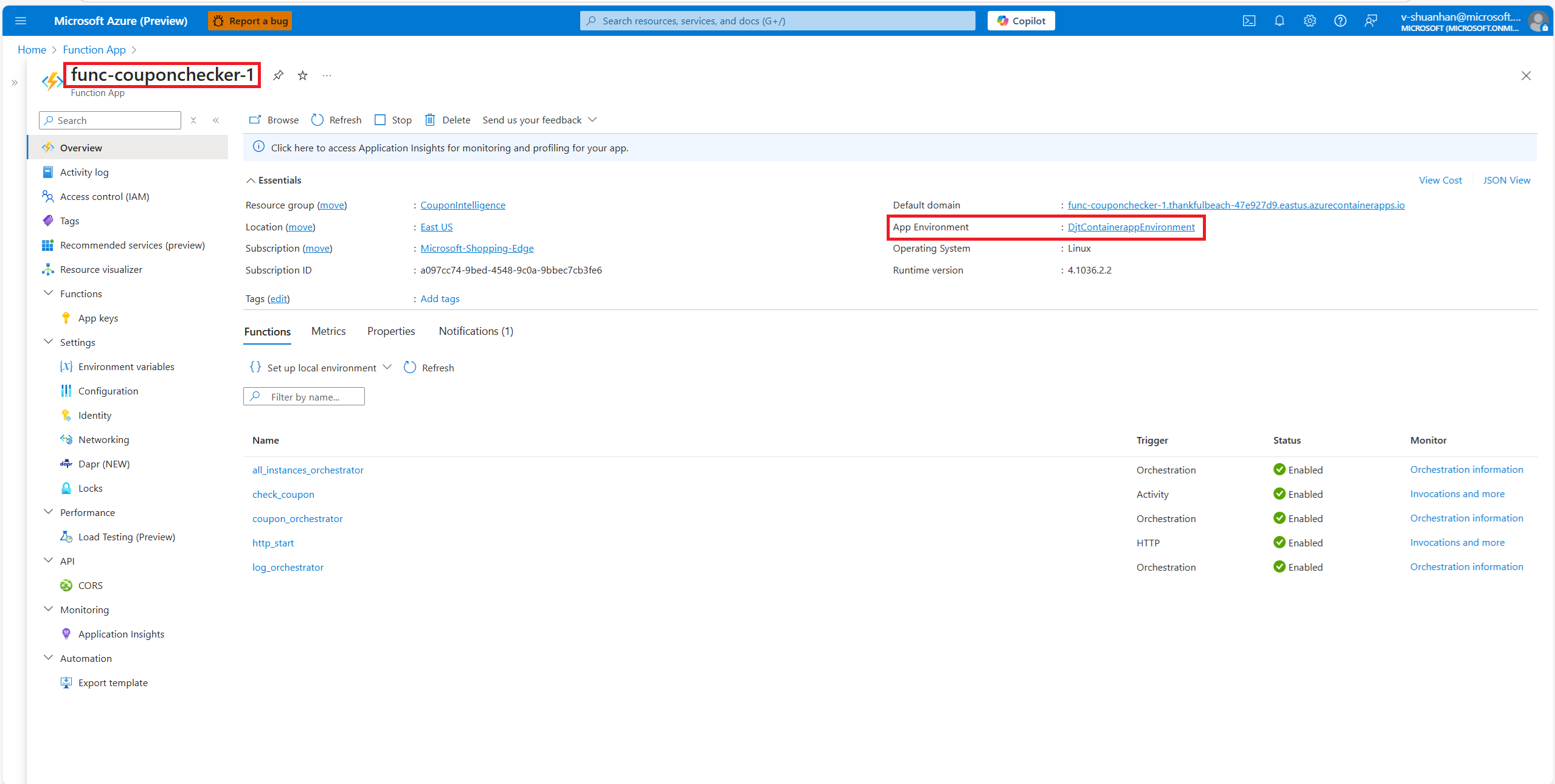Image resolution: width=1555 pixels, height=784 pixels.
Task: Open JSON View
Action: click(1506, 180)
